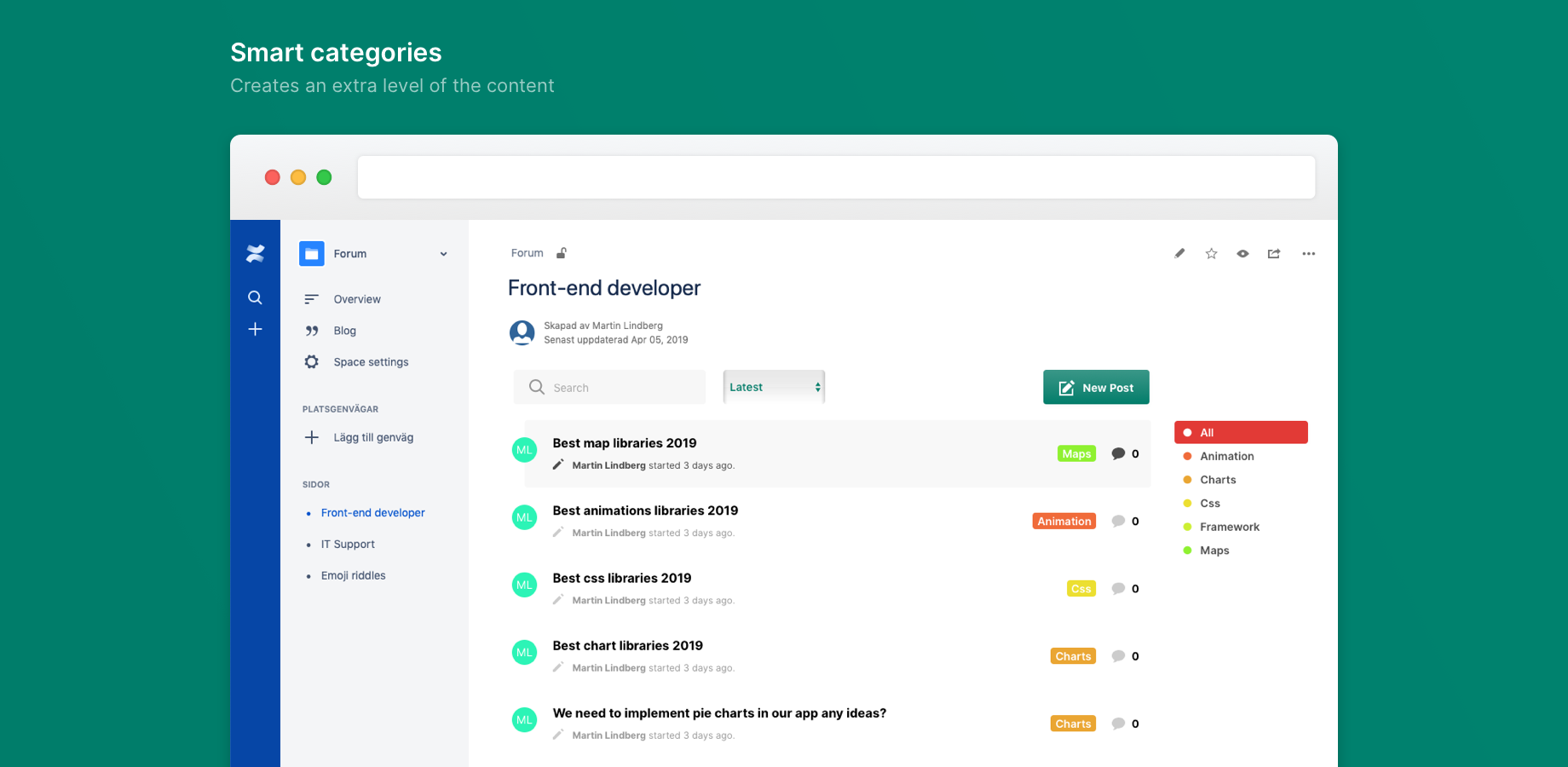Click inside the Search input field
The width and height of the screenshot is (1568, 767).
[608, 387]
